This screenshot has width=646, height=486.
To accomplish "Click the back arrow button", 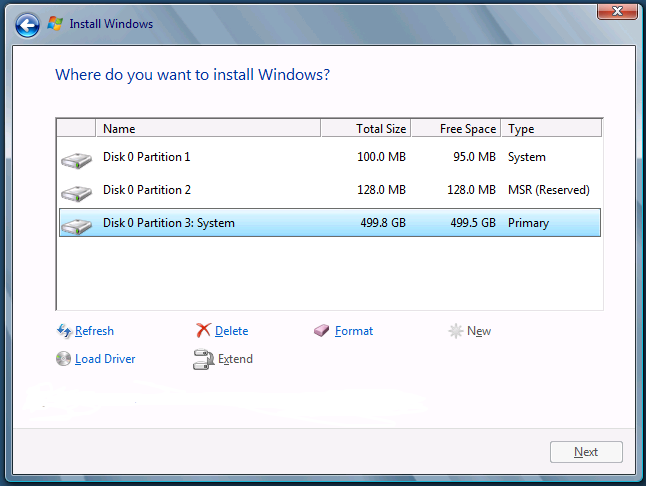I will point(27,24).
